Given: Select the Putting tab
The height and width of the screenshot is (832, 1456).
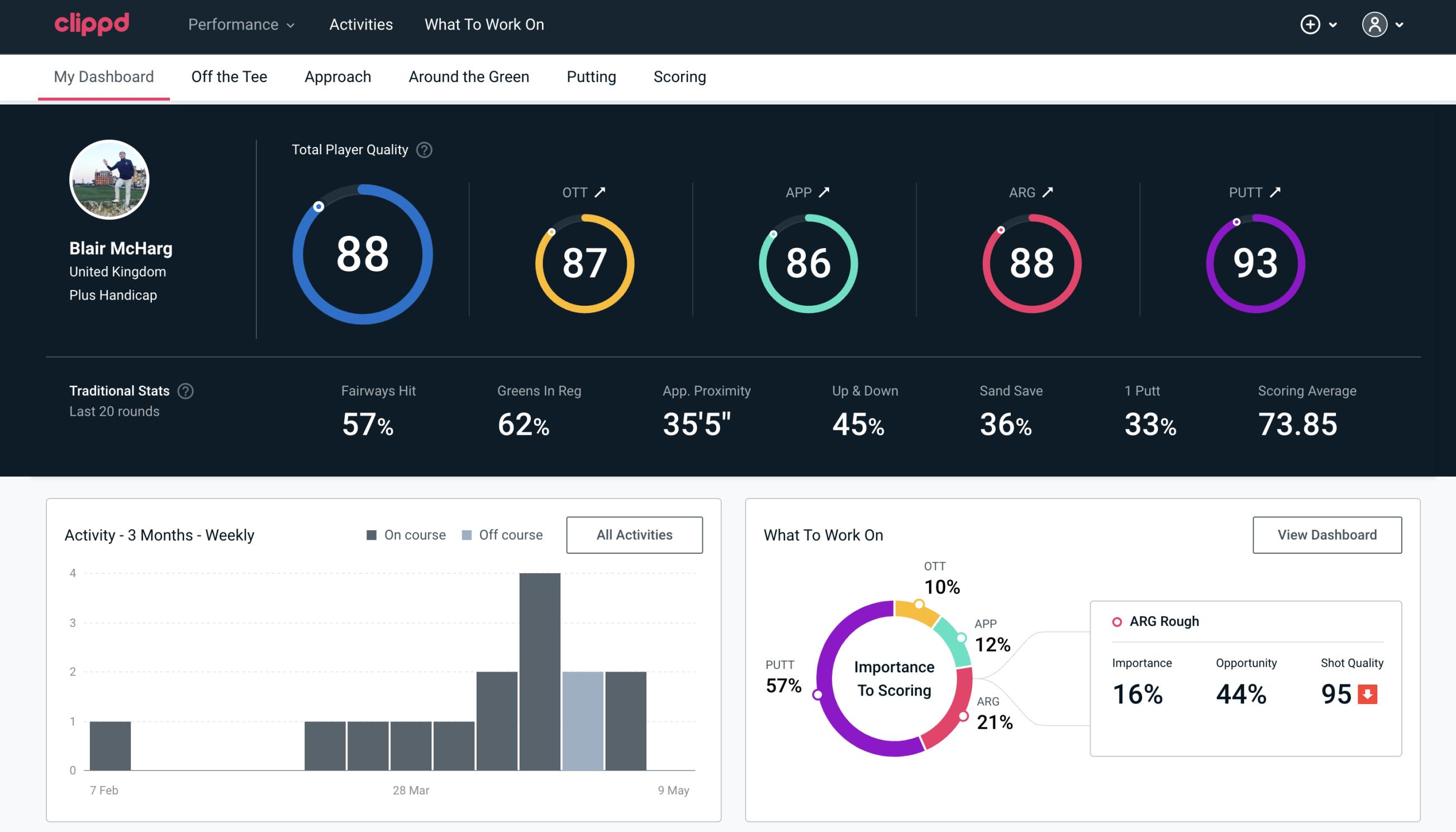Looking at the screenshot, I should click(591, 76).
